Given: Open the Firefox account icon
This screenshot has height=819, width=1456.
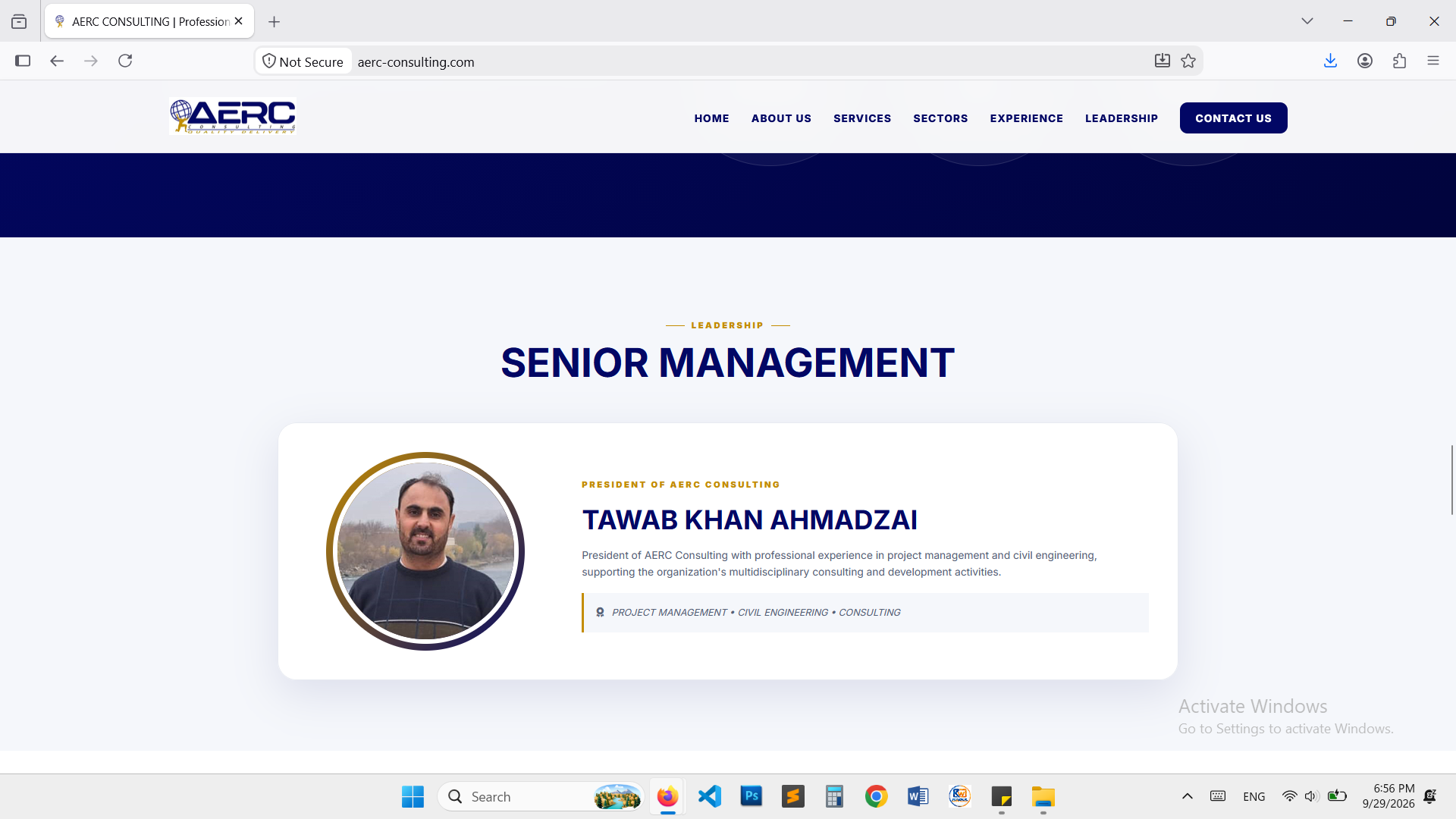Looking at the screenshot, I should click(x=1365, y=61).
